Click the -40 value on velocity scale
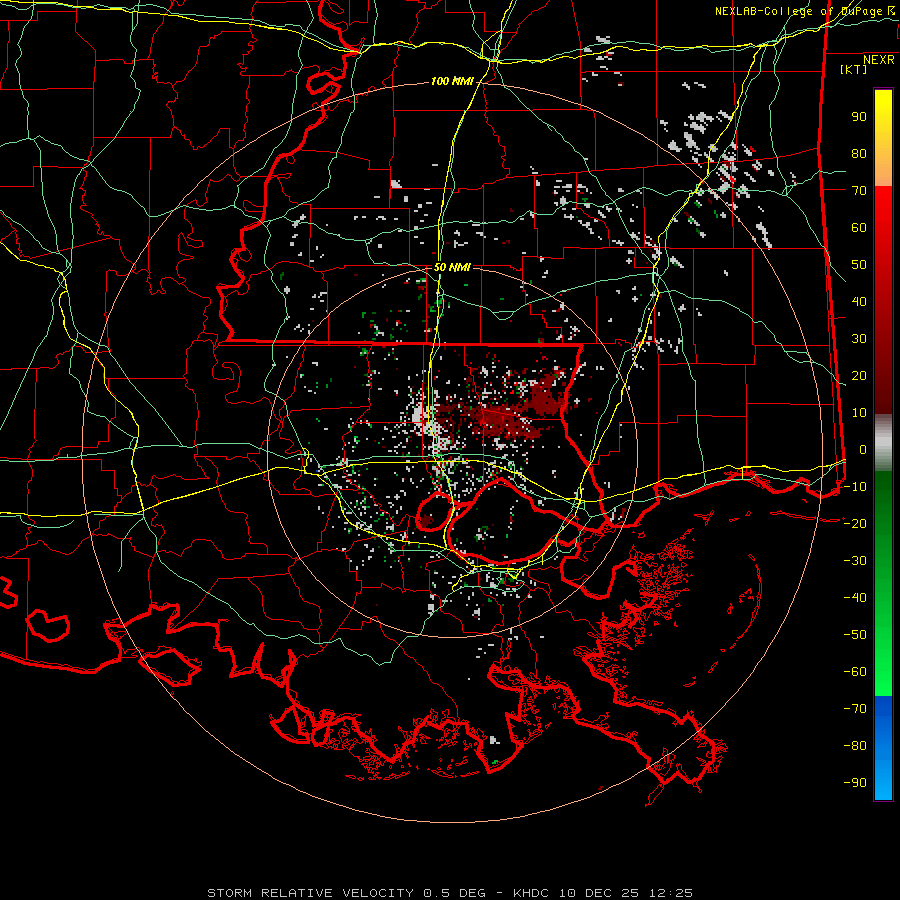The width and height of the screenshot is (900, 900). pyautogui.click(x=855, y=598)
